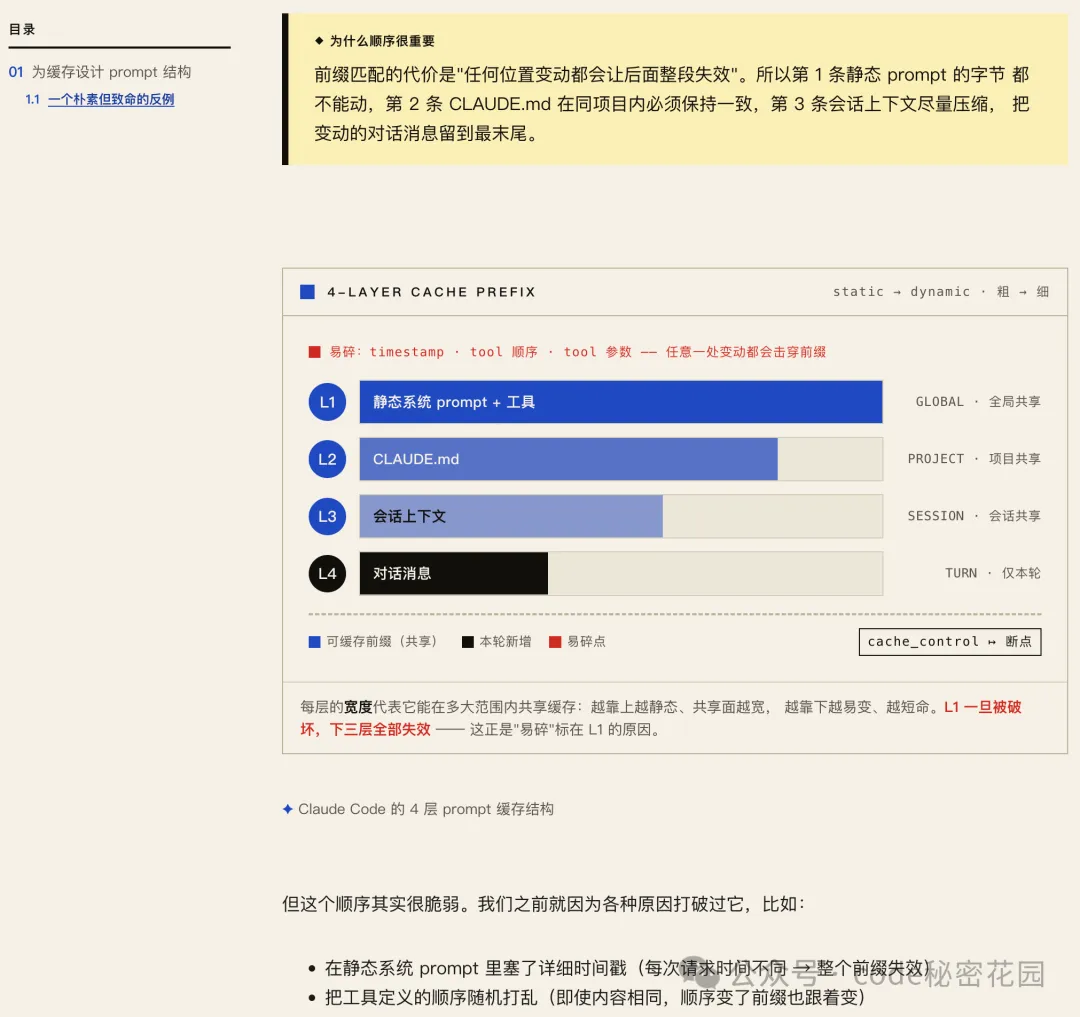Viewport: 1080px width, 1017px height.
Task: Click blue legend swatch 可缓存前缀
Action: 314,642
